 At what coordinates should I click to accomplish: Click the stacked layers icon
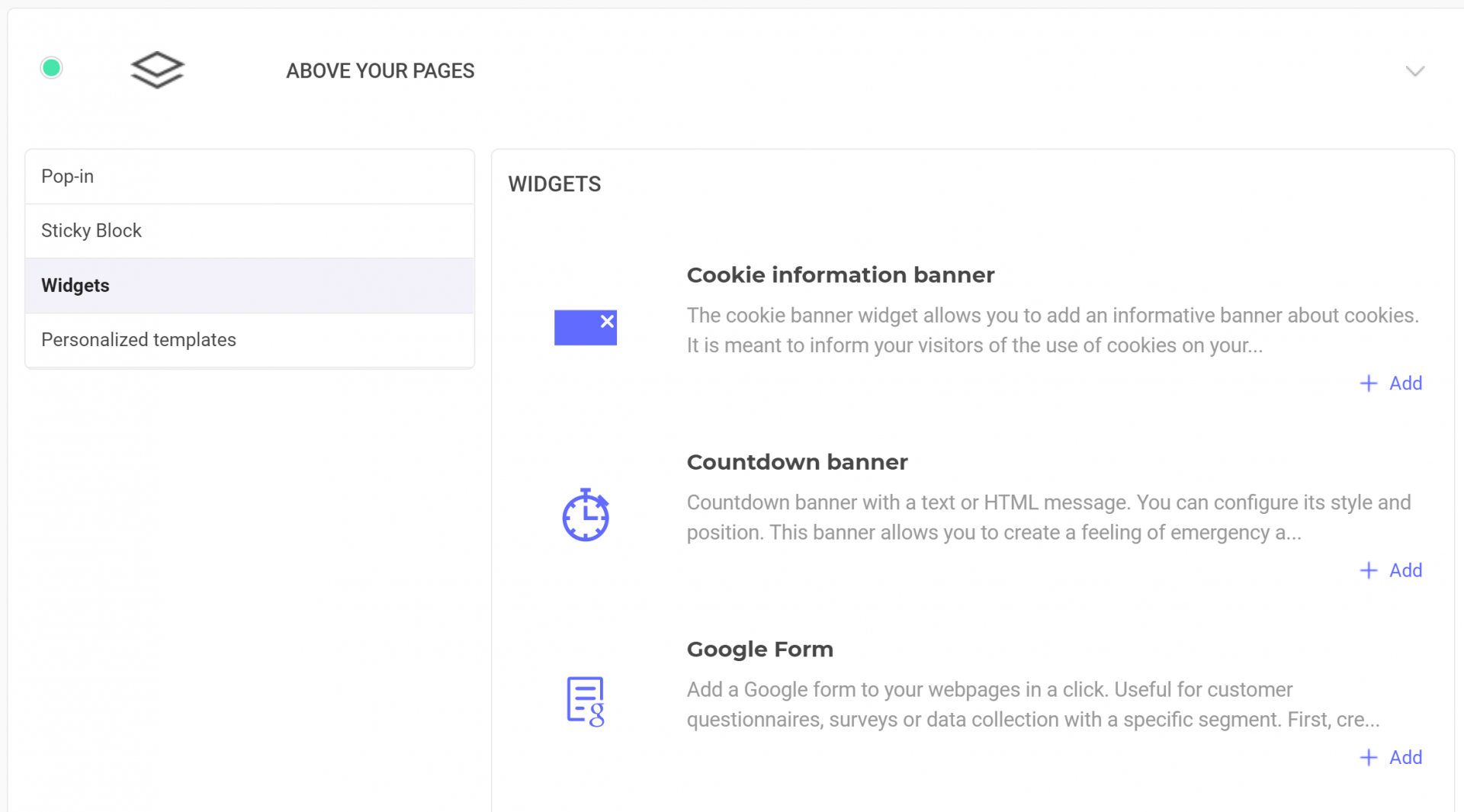157,70
